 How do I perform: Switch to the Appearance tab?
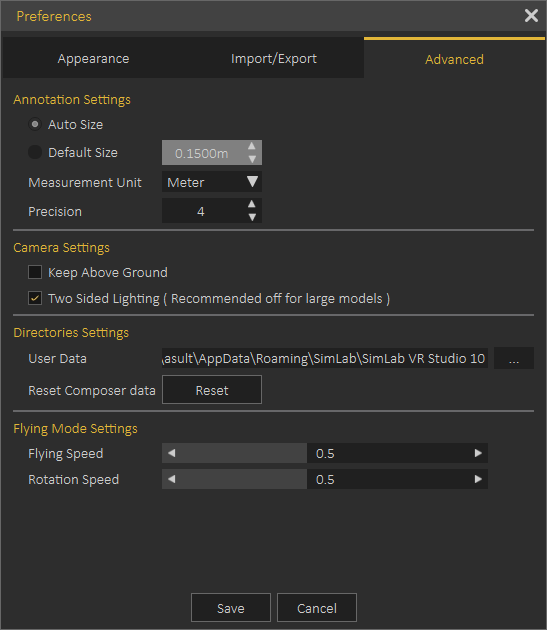point(93,58)
